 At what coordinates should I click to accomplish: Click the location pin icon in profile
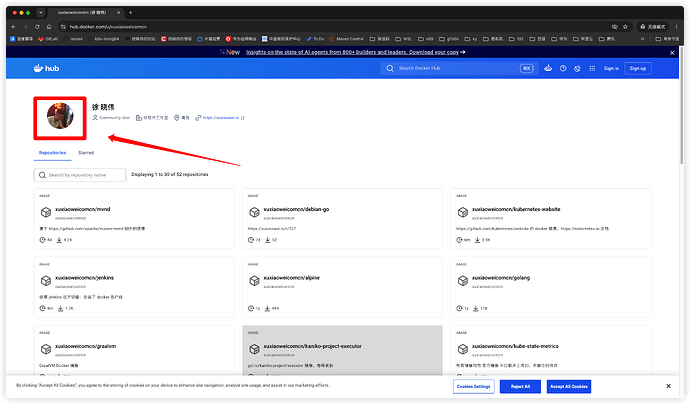tap(176, 118)
